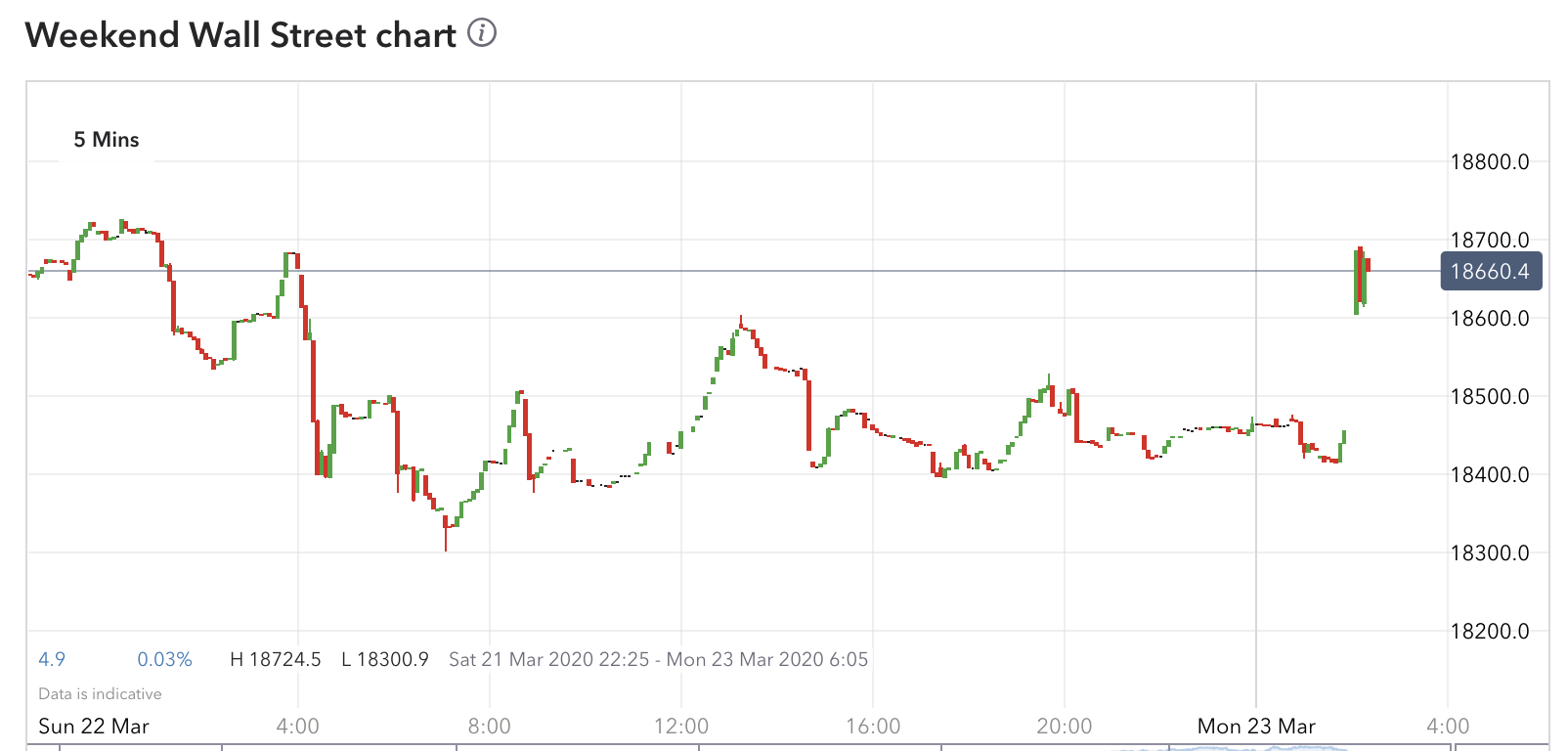This screenshot has width=1568, height=751.
Task: Click the 20:00 time axis label
Action: [x=1065, y=726]
